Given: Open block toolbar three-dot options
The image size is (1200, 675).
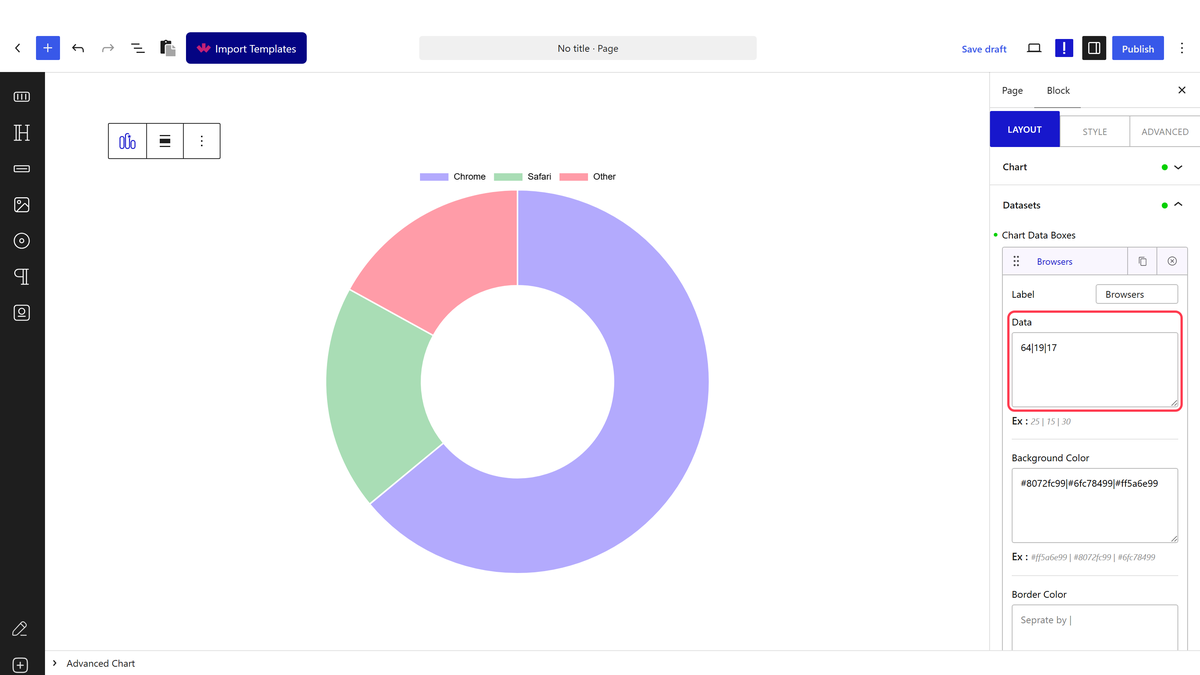Looking at the screenshot, I should click(x=202, y=141).
